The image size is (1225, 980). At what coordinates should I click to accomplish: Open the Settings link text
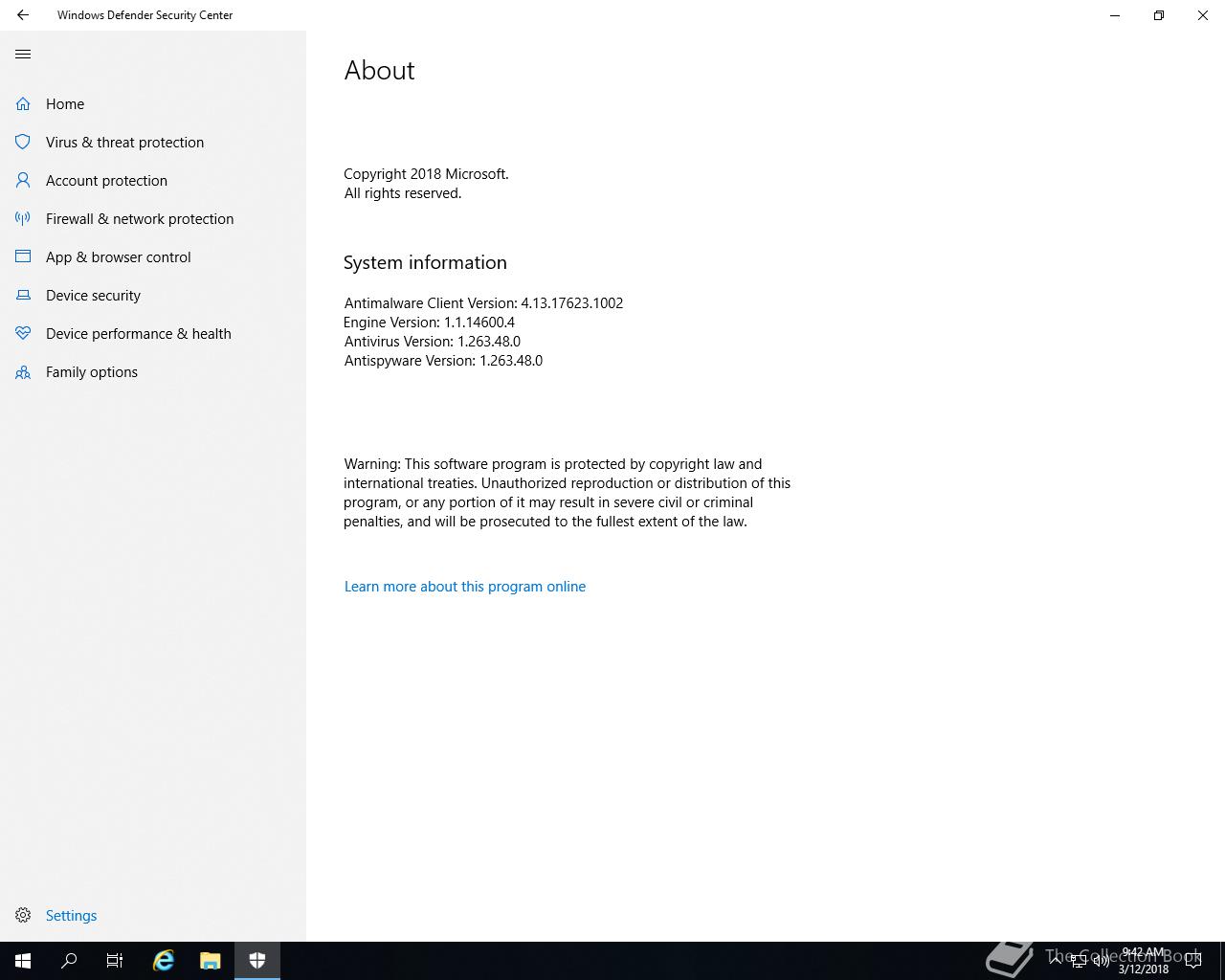71,915
